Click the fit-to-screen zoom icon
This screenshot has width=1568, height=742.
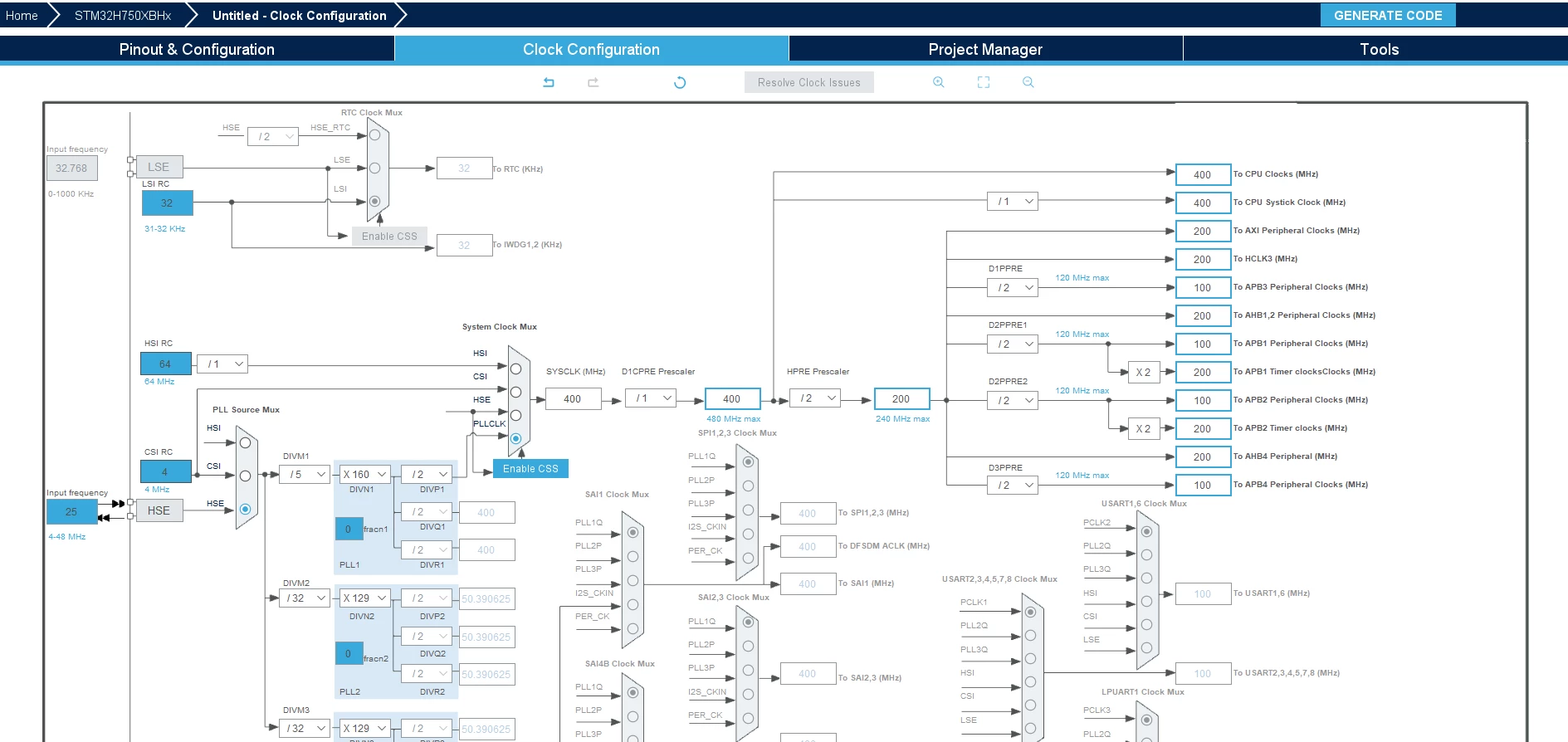[x=984, y=82]
